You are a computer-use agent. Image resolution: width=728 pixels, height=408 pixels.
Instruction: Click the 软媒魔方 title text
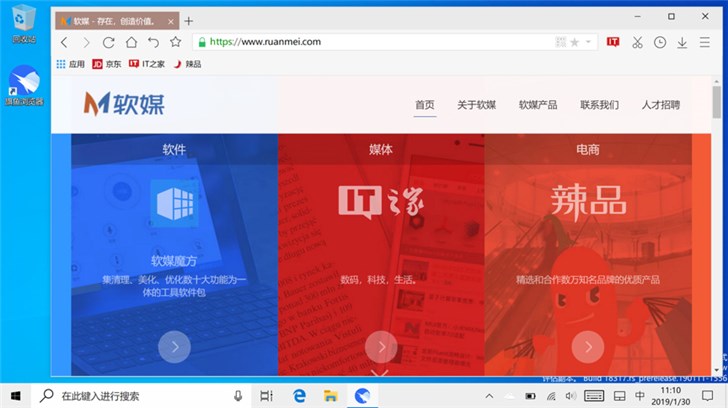tap(174, 261)
